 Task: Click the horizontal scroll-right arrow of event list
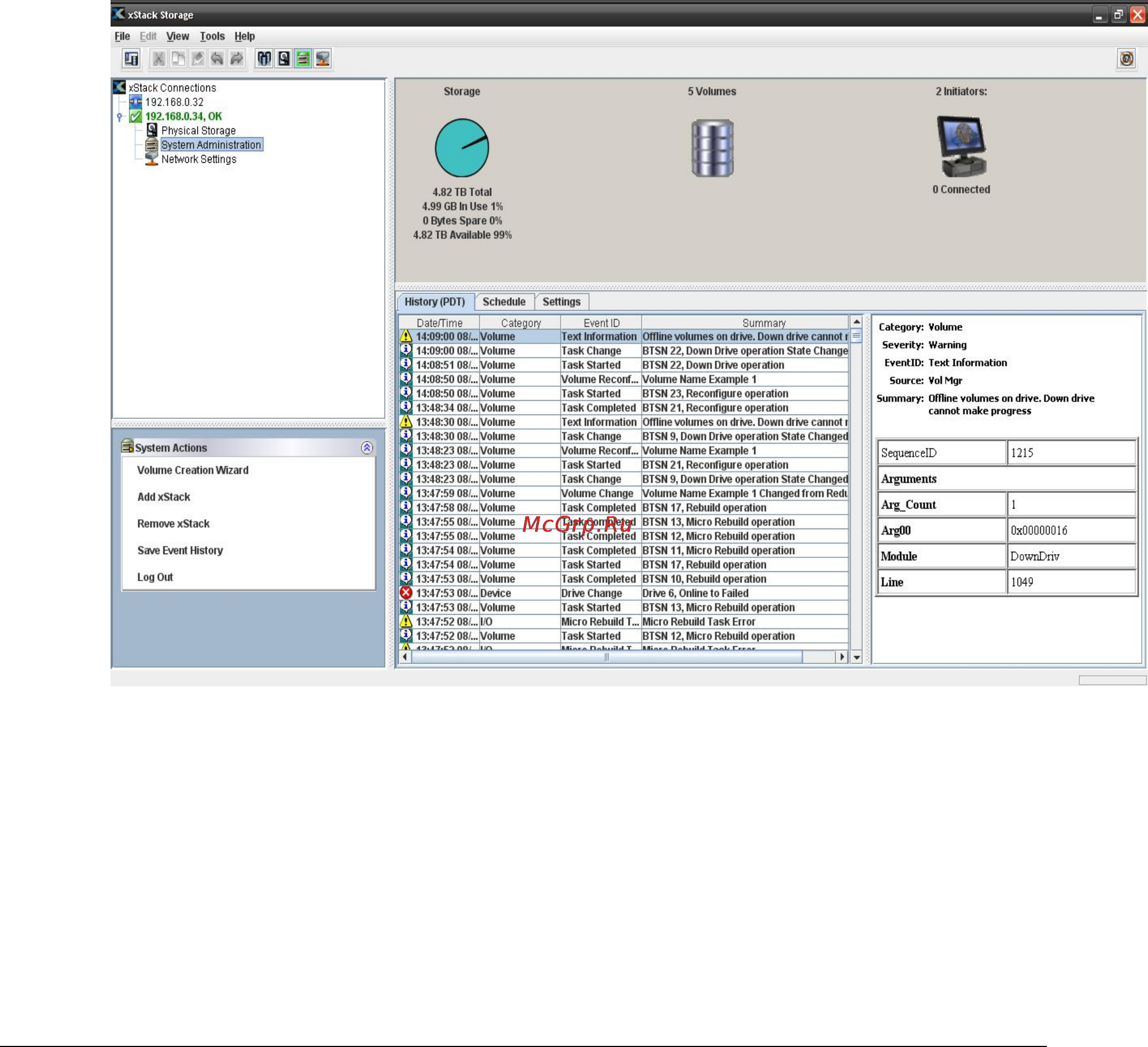point(842,657)
